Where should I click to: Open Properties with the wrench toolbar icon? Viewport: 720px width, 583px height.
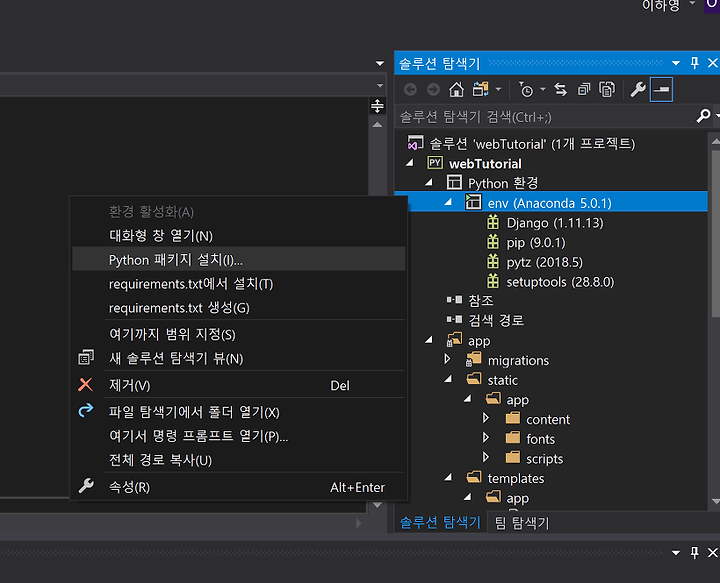pos(638,90)
